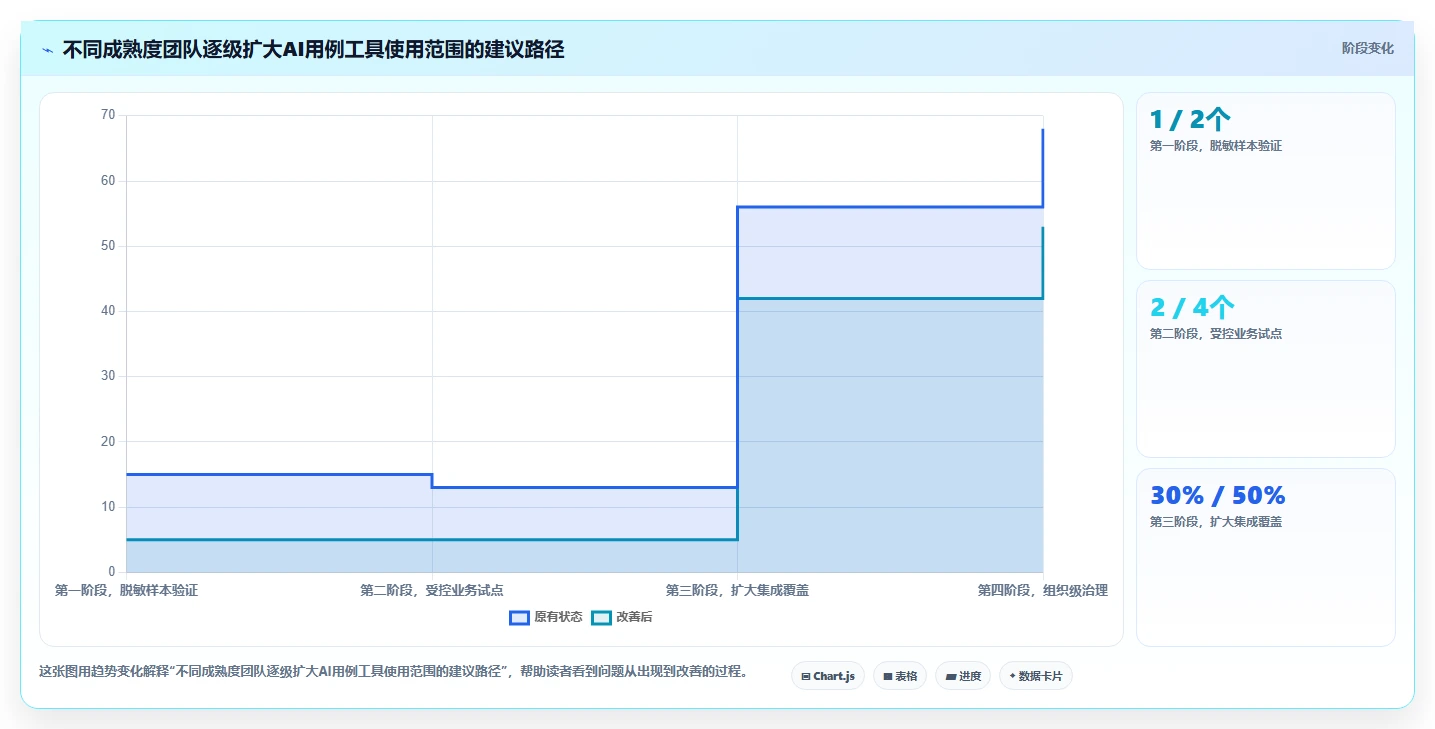Click the card caption 第二阶段，受控业务试点

pyautogui.click(x=1216, y=333)
